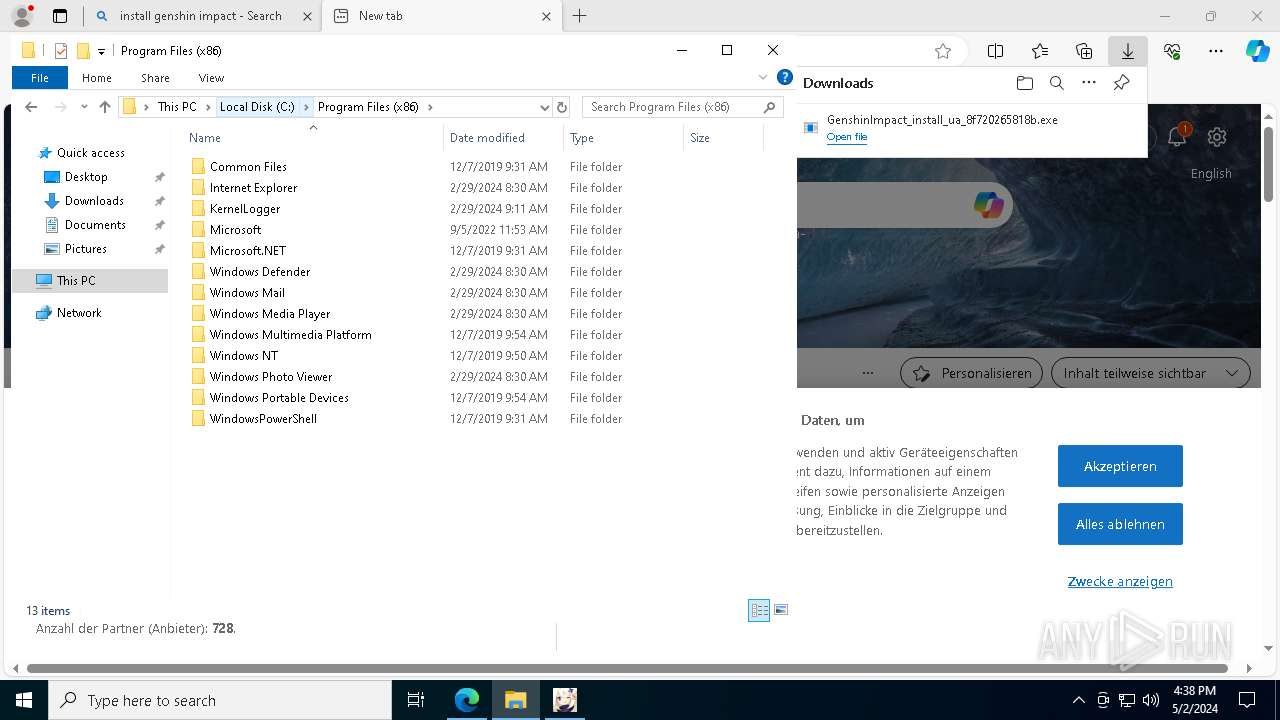1280x720 pixels.
Task: Click the Edge profile avatar icon
Action: tap(22, 16)
